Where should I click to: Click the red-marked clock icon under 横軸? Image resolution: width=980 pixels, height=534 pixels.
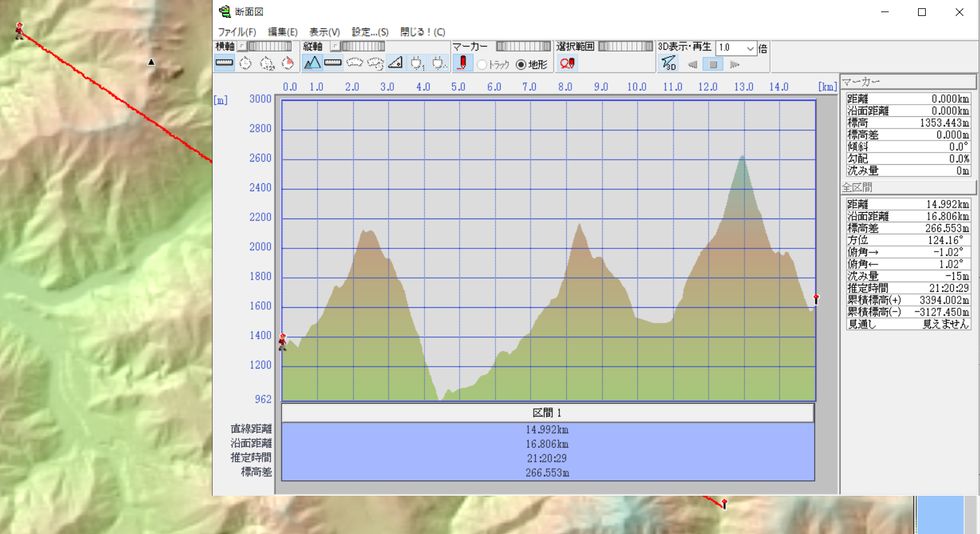[288, 64]
